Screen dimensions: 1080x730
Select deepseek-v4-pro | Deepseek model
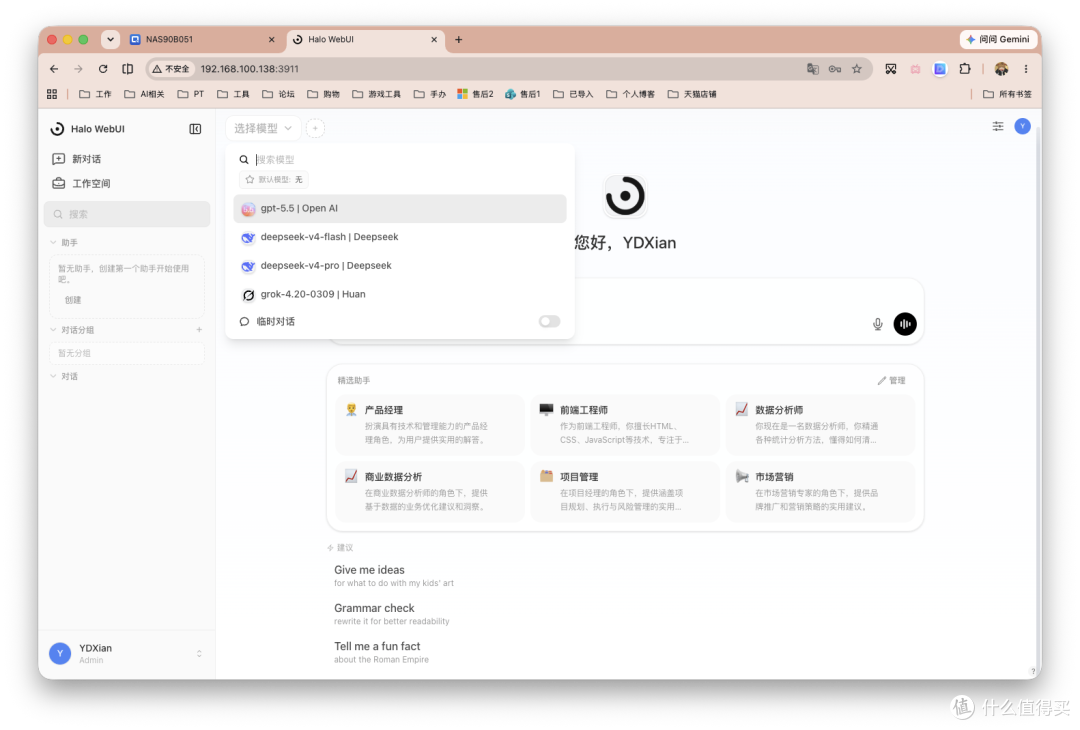[x=399, y=266]
